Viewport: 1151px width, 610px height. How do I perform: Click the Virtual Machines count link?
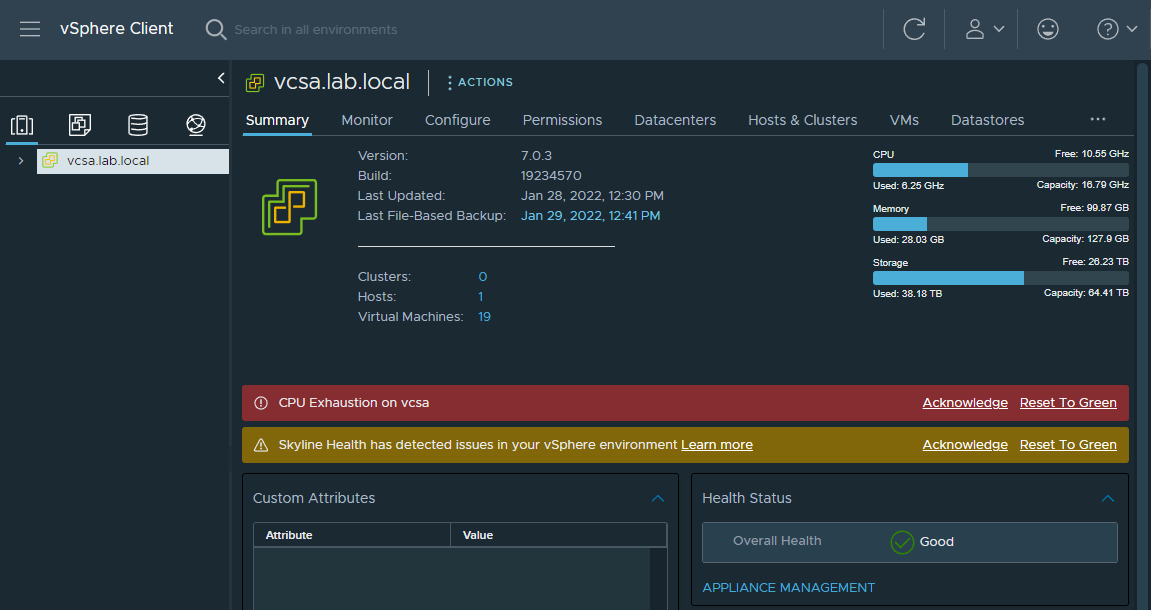click(484, 317)
